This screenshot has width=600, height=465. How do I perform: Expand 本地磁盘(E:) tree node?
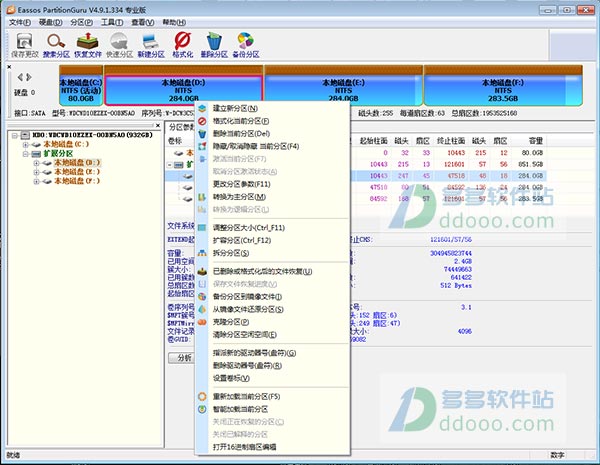tap(36, 172)
